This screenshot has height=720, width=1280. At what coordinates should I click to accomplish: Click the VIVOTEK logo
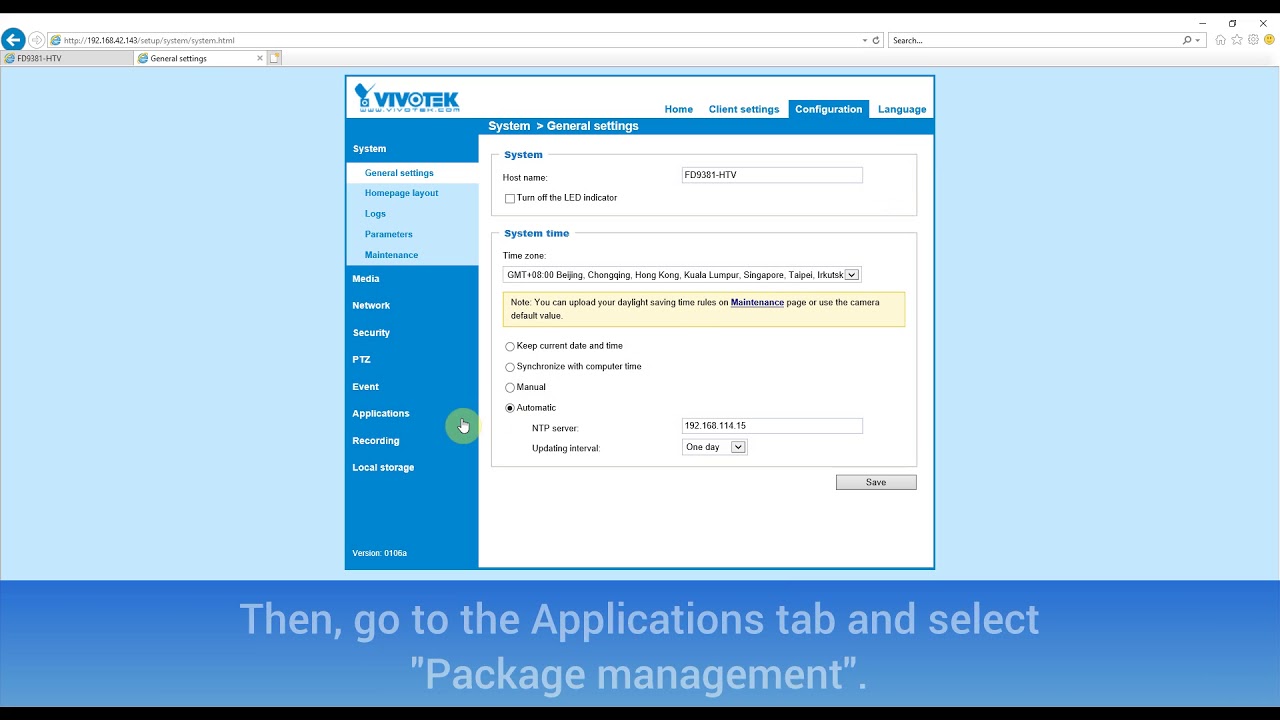407,98
